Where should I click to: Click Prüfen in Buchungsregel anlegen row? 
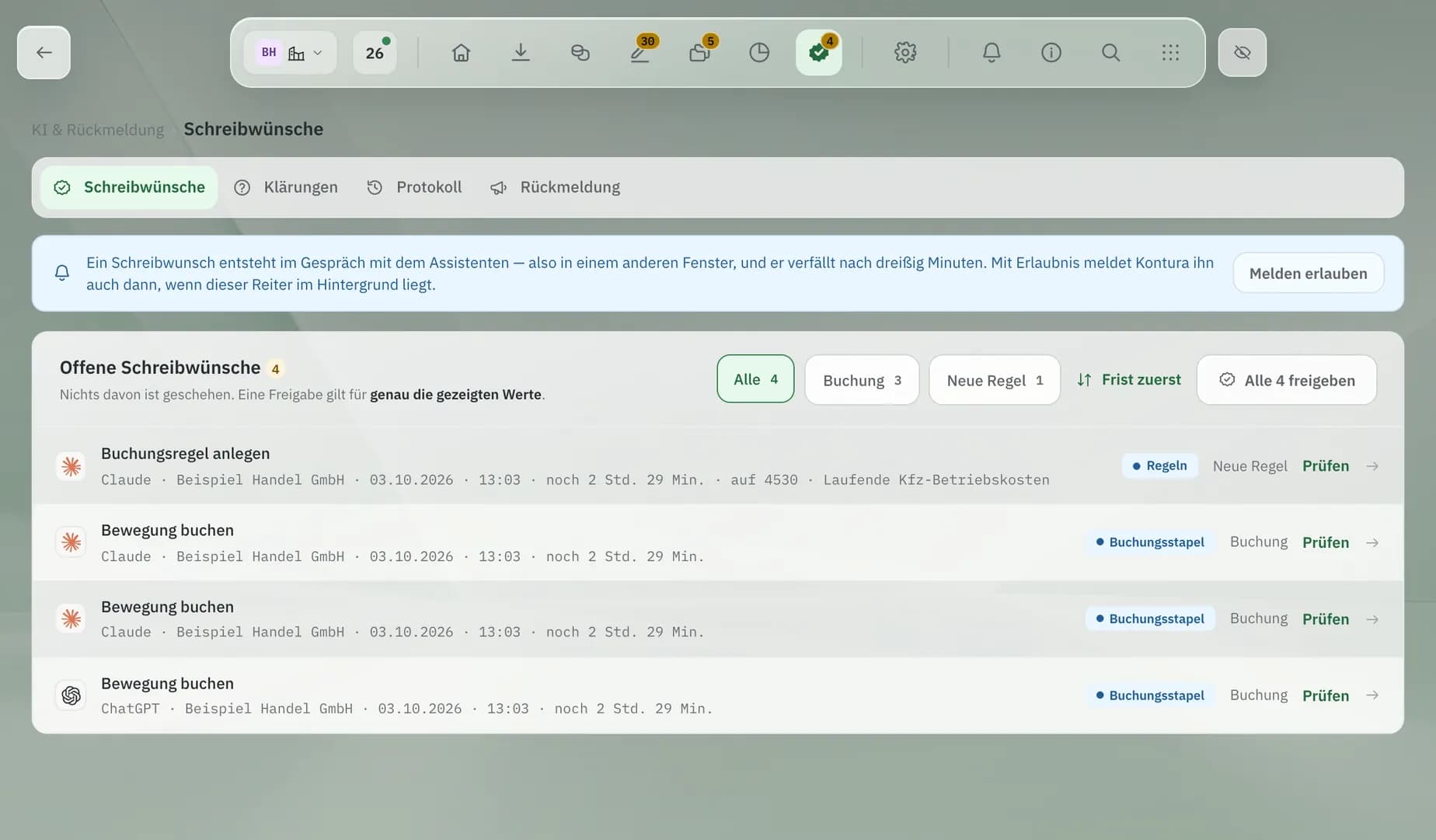tap(1326, 465)
